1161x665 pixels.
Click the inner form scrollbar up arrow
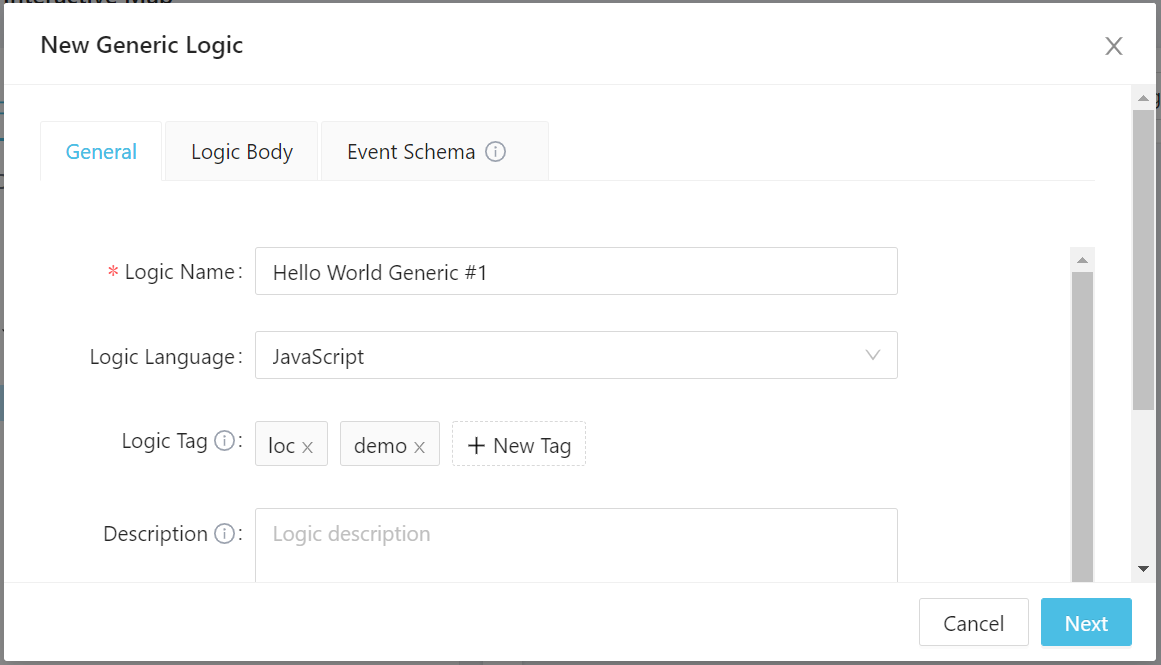point(1082,260)
